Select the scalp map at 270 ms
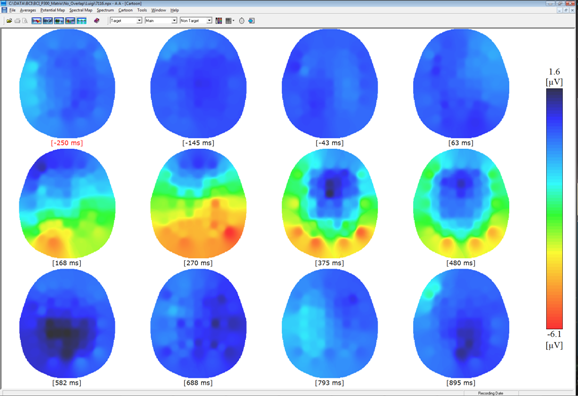The image size is (578, 396). click(x=198, y=204)
